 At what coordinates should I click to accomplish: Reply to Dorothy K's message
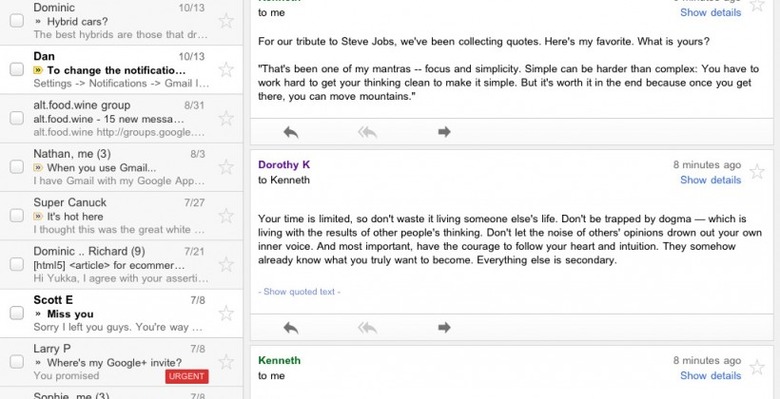tap(291, 327)
